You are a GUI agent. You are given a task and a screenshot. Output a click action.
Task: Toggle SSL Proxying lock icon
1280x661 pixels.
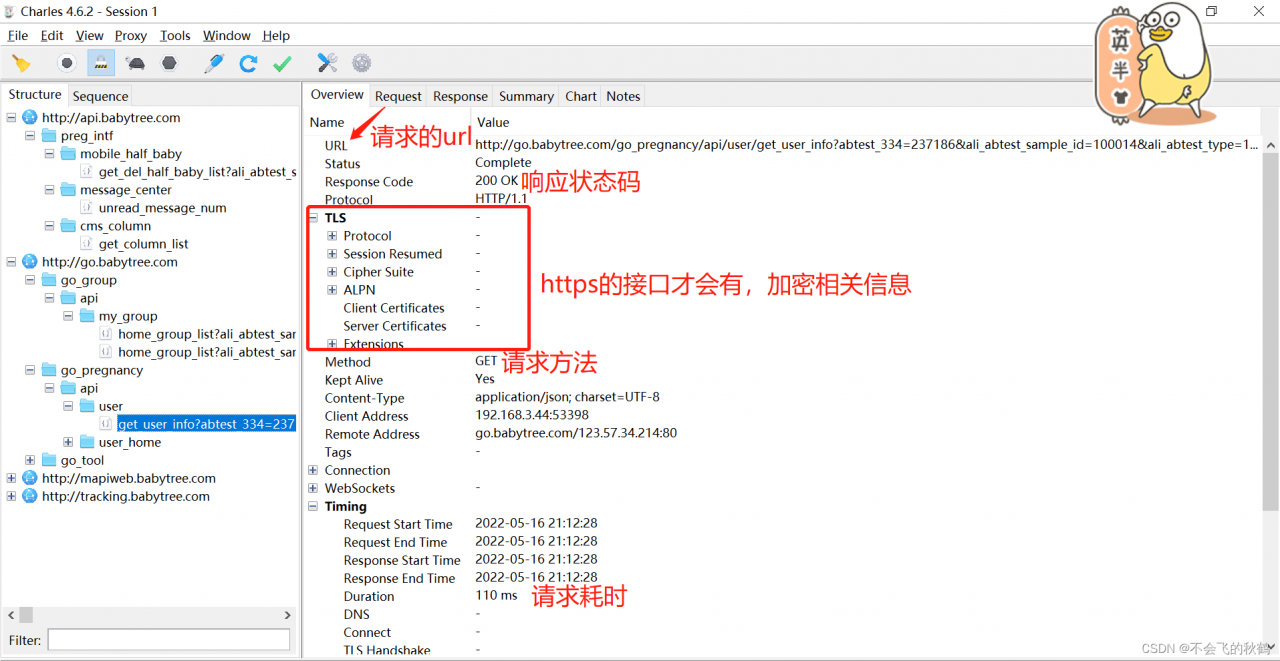pyautogui.click(x=101, y=63)
